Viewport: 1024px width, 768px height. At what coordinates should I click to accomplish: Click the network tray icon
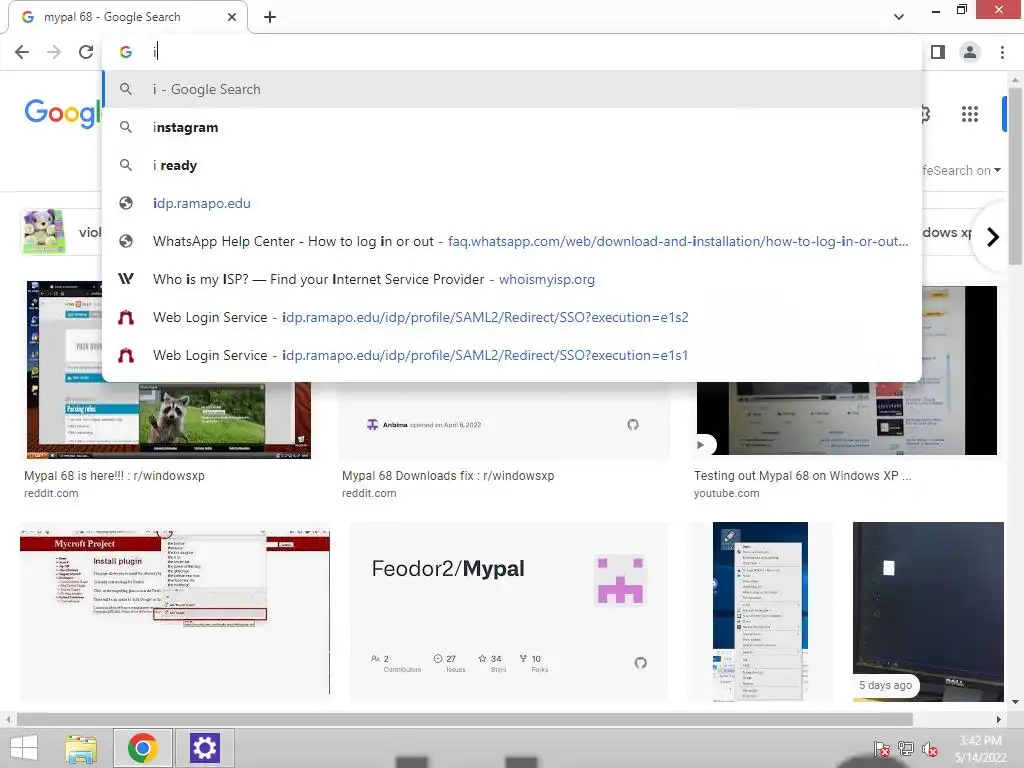click(x=906, y=749)
